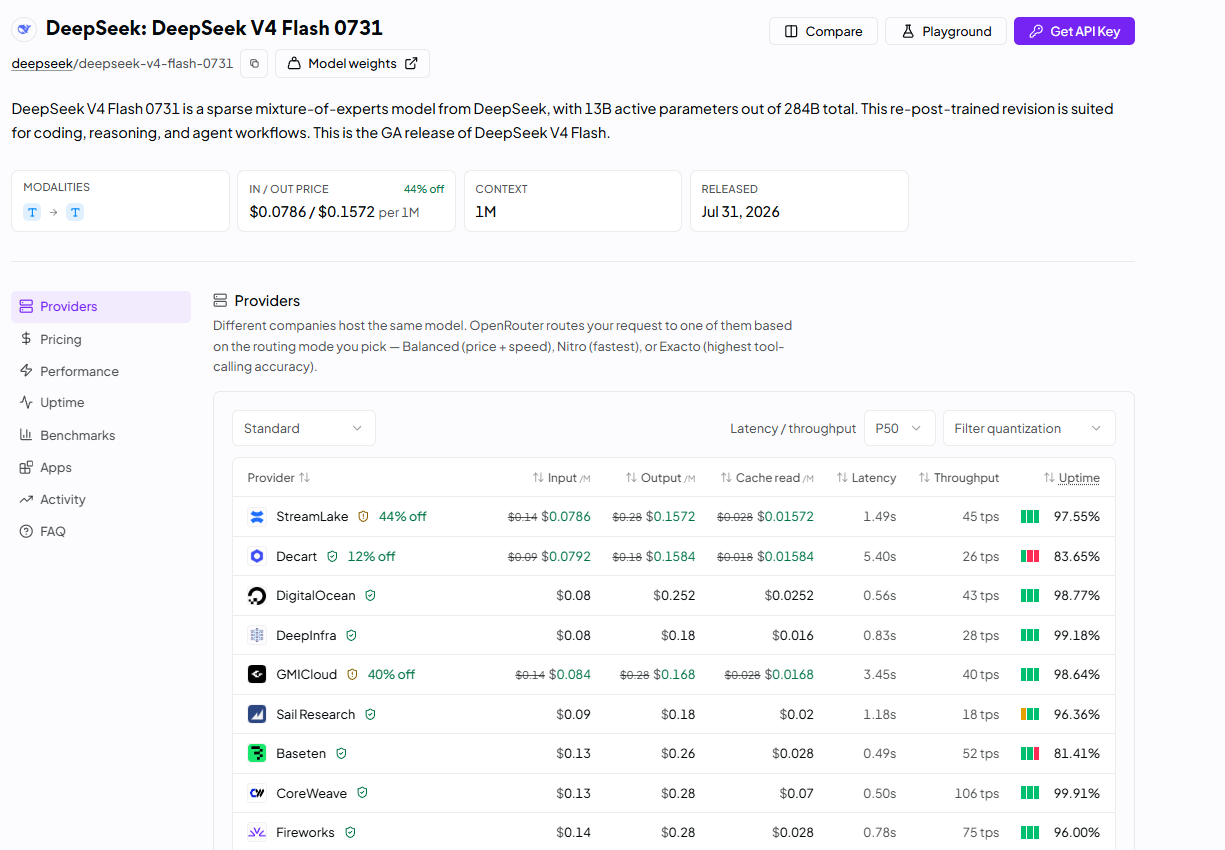Click Decart's 12% off badge
The image size is (1225, 850).
click(371, 556)
